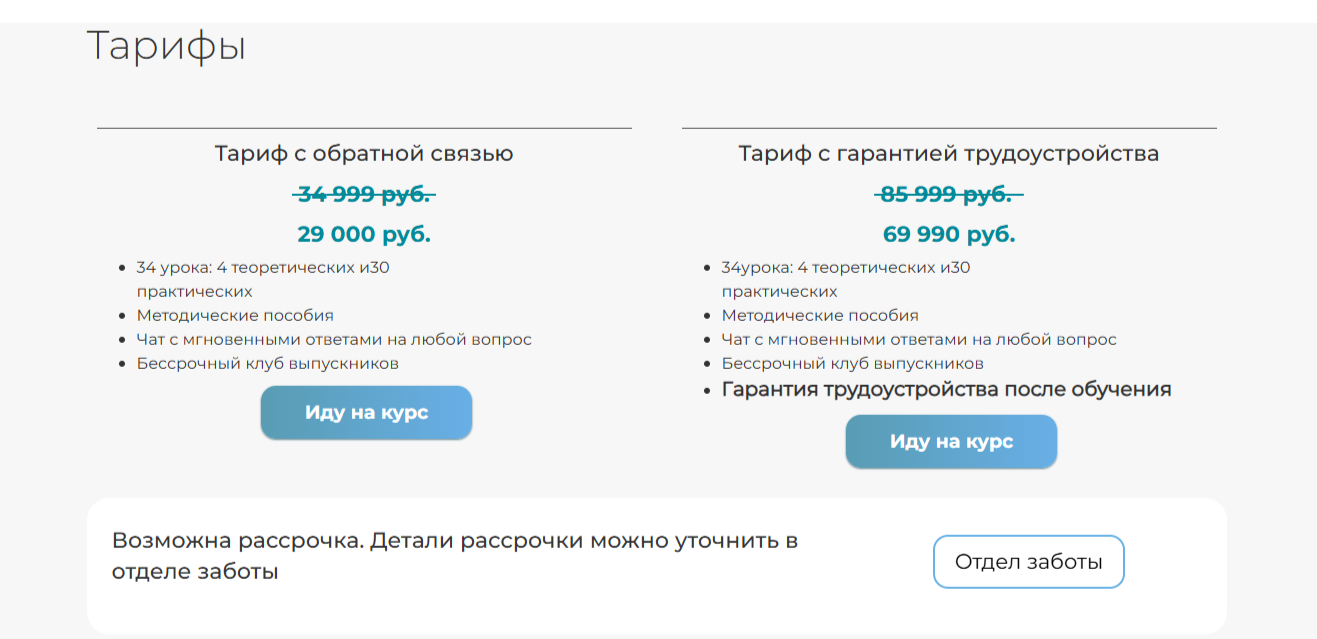Click the lessons bullet in the feedback tariff
The width and height of the screenshot is (1317, 639).
[262, 268]
